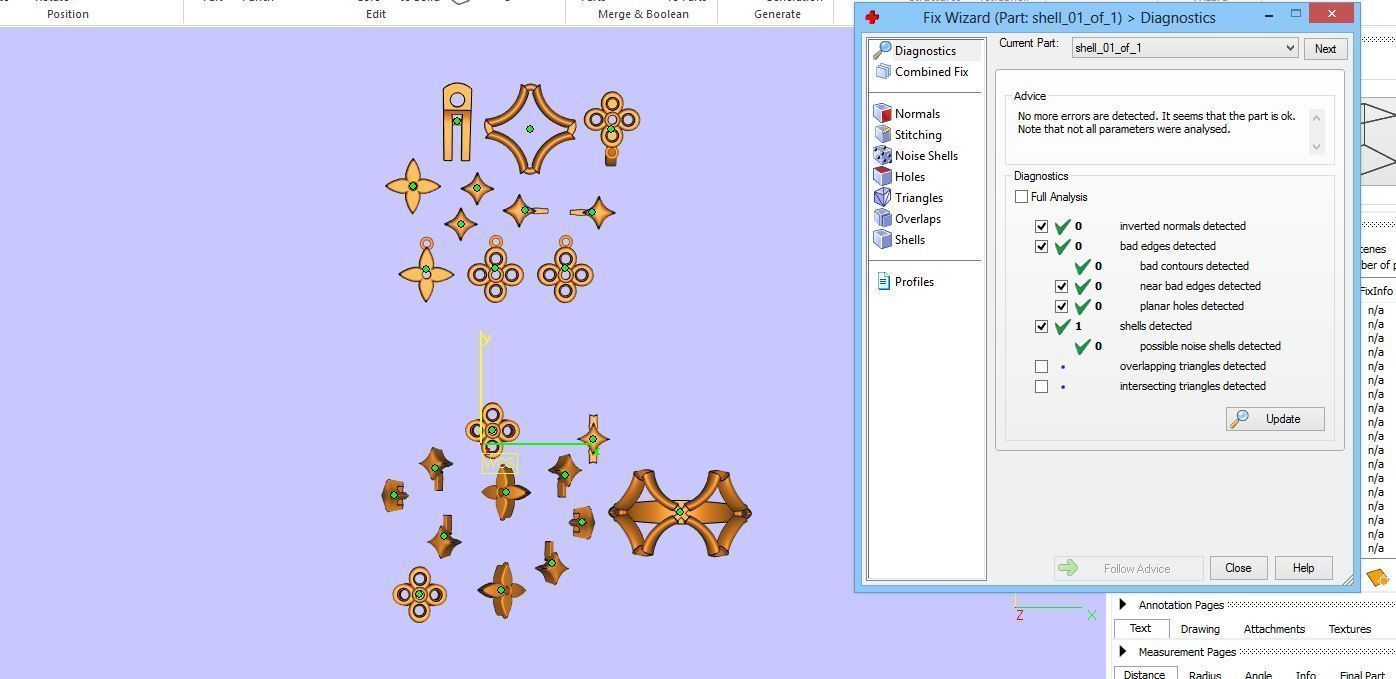Image resolution: width=1396 pixels, height=679 pixels.
Task: Click the Generate ribbon group label
Action: pyautogui.click(x=777, y=14)
